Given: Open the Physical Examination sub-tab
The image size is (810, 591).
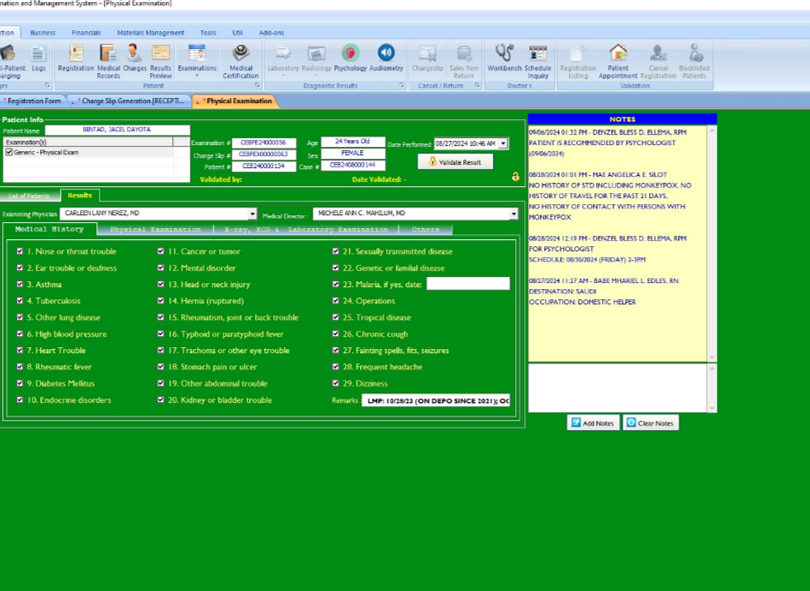Looking at the screenshot, I should point(155,229).
